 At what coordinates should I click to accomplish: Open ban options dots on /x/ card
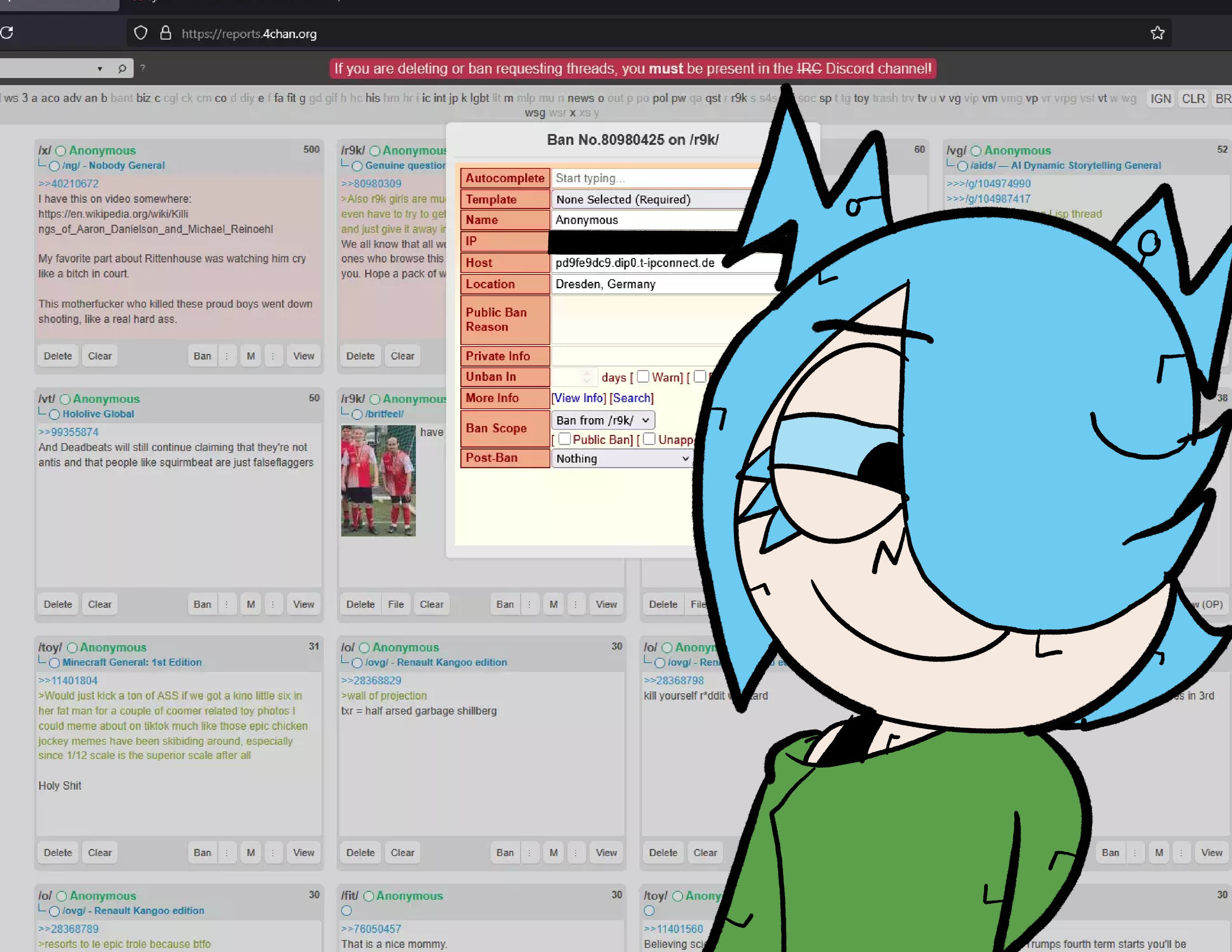point(227,356)
